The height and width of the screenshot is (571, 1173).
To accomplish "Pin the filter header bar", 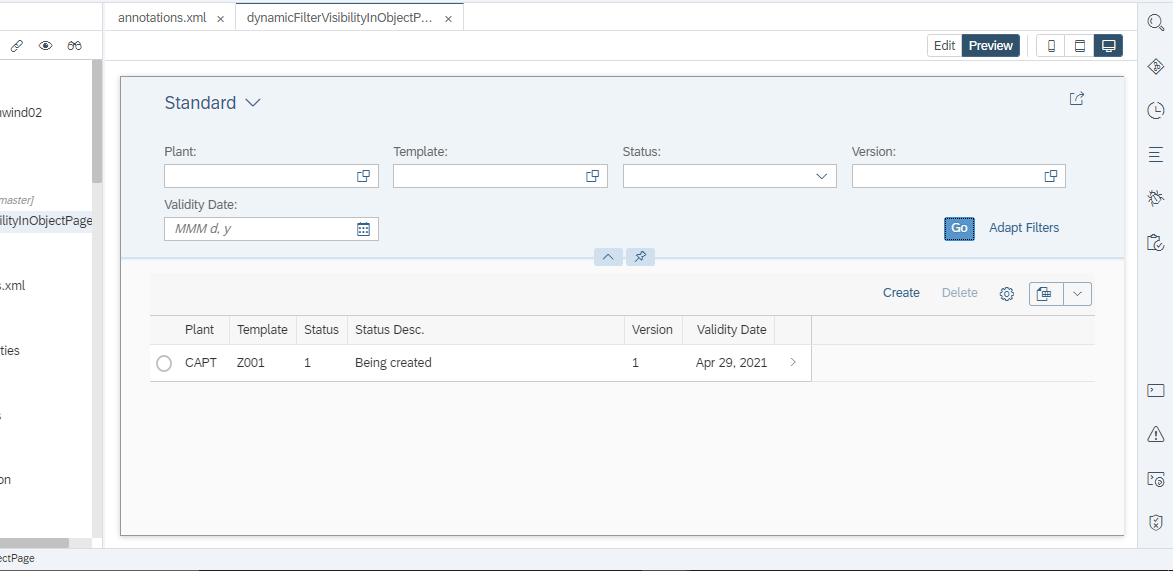I will click(x=640, y=257).
